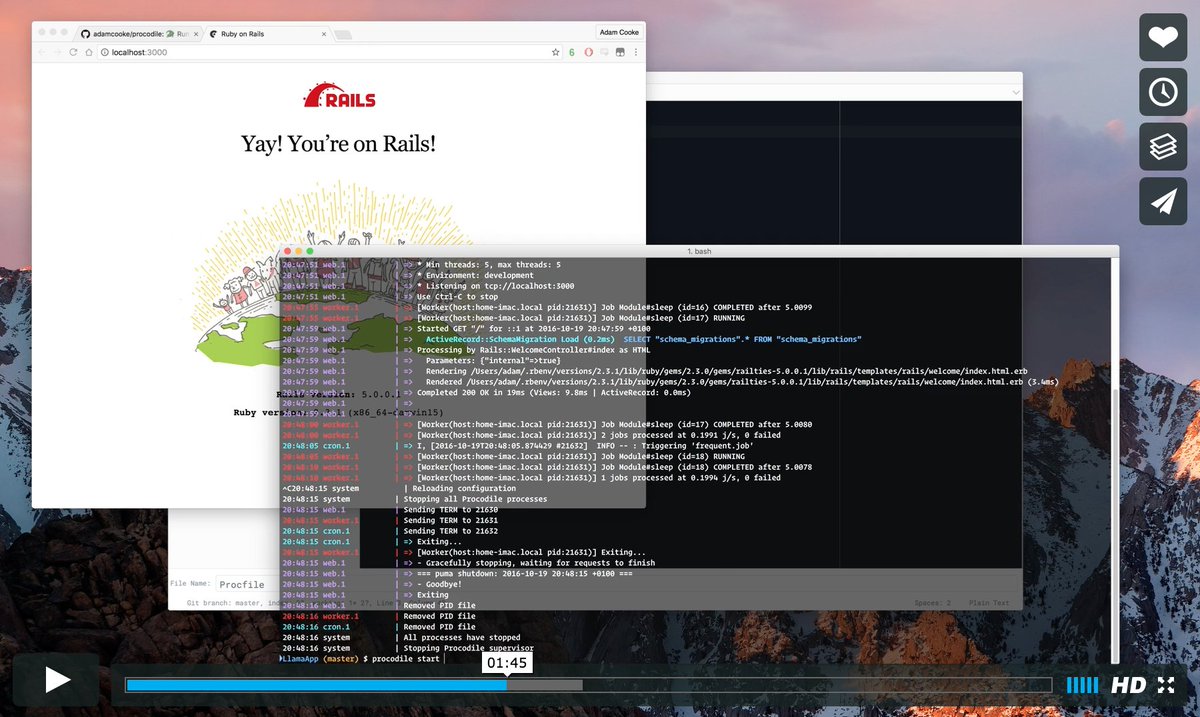The width and height of the screenshot is (1200, 717).
Task: Select "Sending TERM to 21632" line
Action: pos(451,531)
